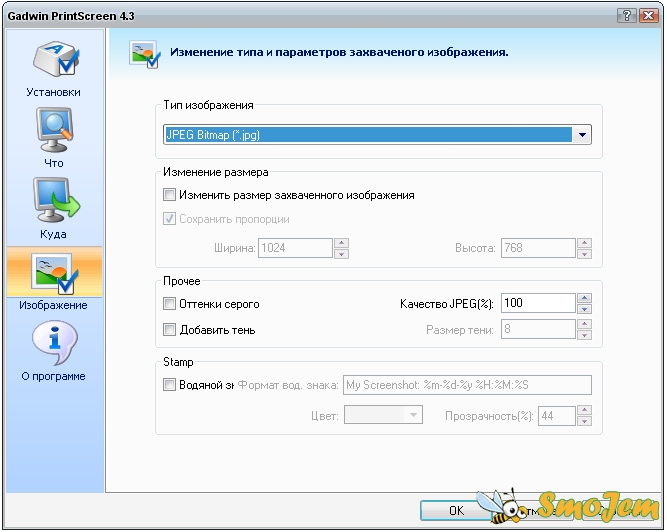The height and width of the screenshot is (532, 667).
Task: Increase Ширина with the up arrow
Action: pyautogui.click(x=342, y=243)
